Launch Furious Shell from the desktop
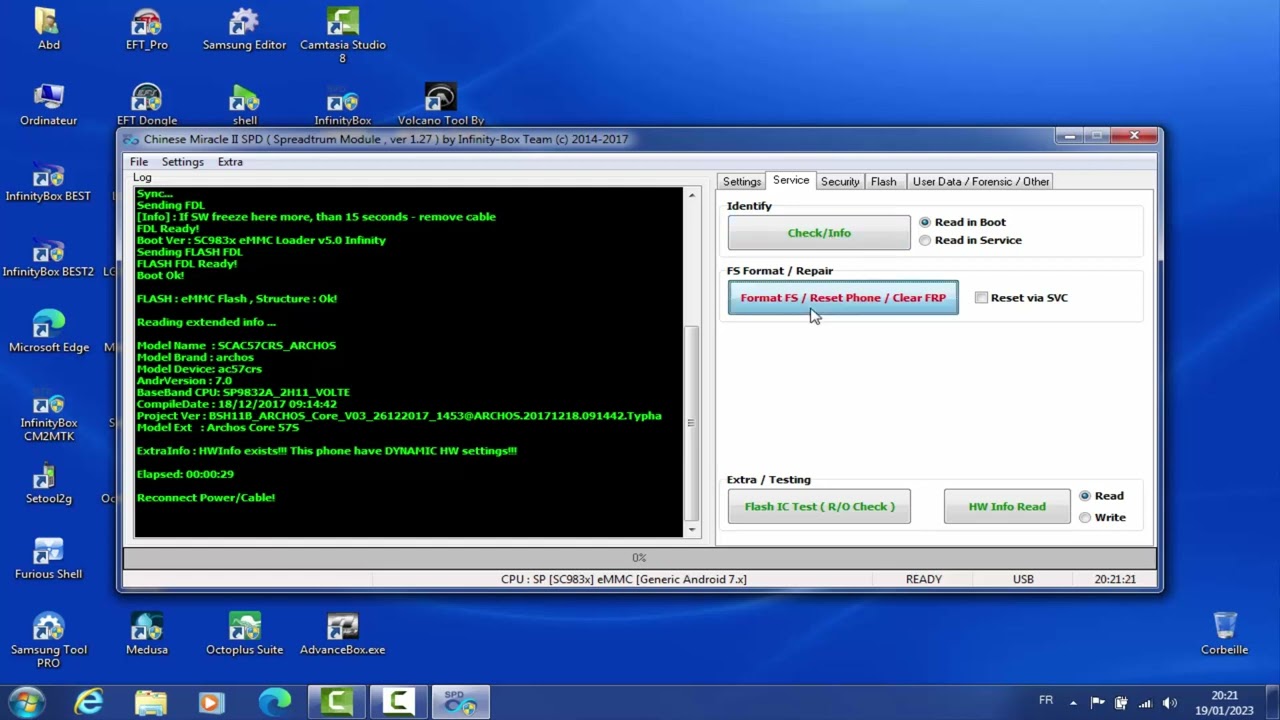The width and height of the screenshot is (1280, 720). tap(48, 558)
